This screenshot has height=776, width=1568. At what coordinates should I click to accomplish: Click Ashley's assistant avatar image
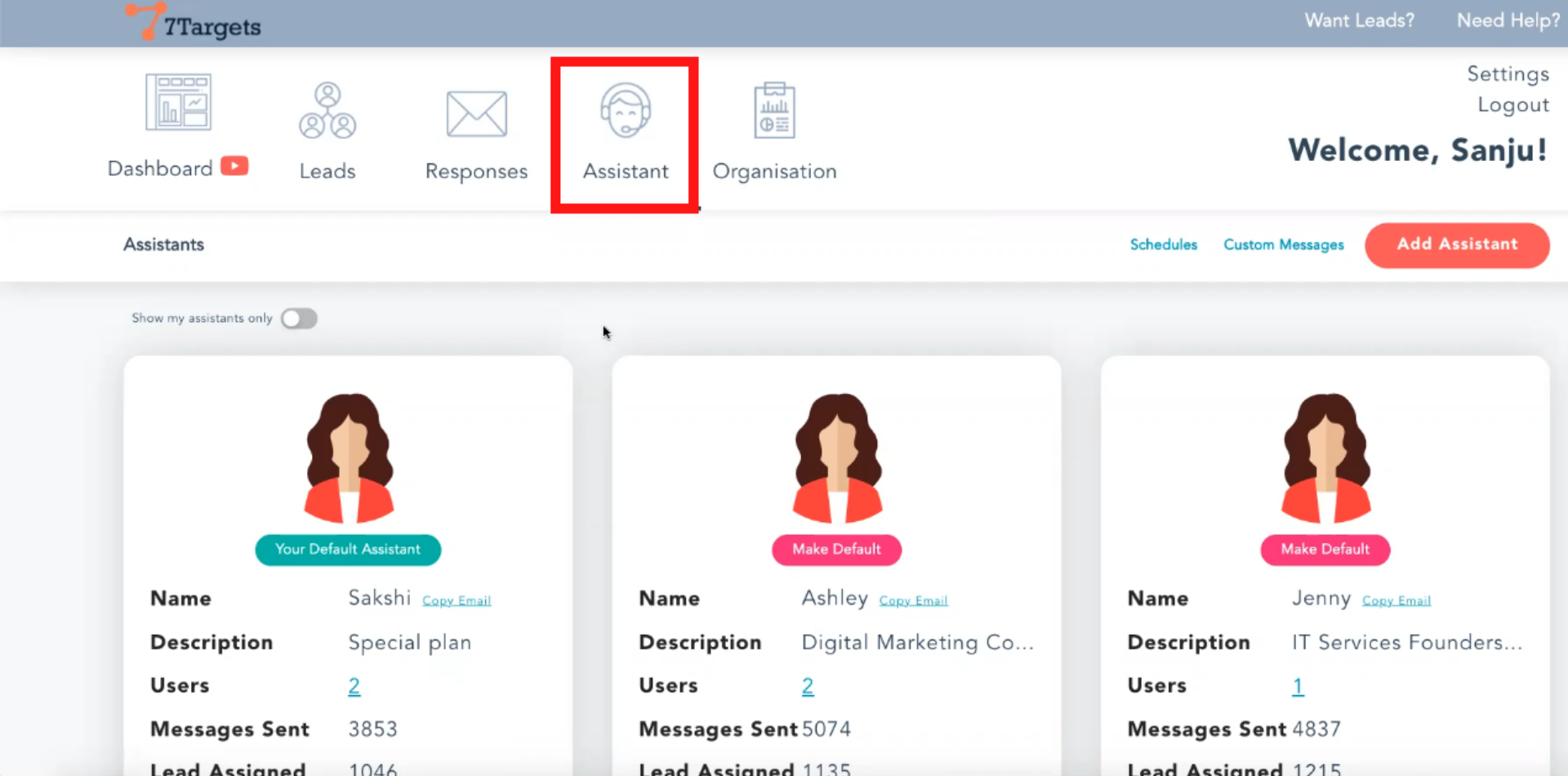point(837,458)
